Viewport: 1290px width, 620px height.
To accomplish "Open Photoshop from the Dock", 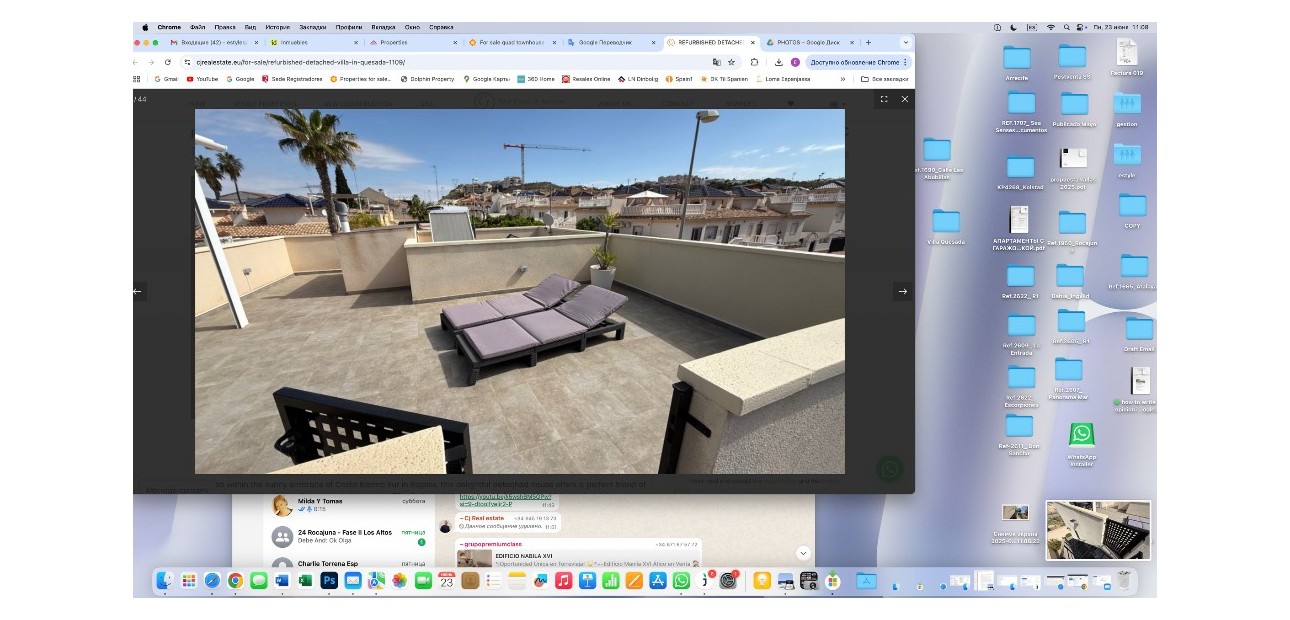I will tap(328, 580).
